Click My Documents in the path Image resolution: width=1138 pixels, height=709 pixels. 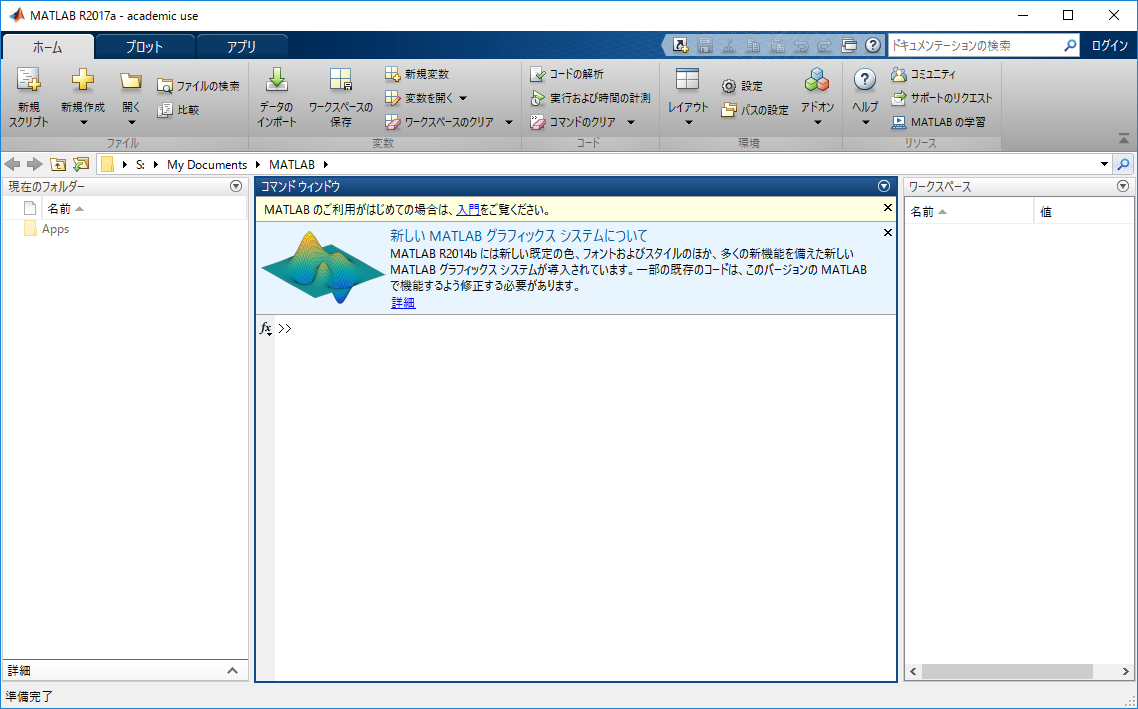(x=207, y=165)
